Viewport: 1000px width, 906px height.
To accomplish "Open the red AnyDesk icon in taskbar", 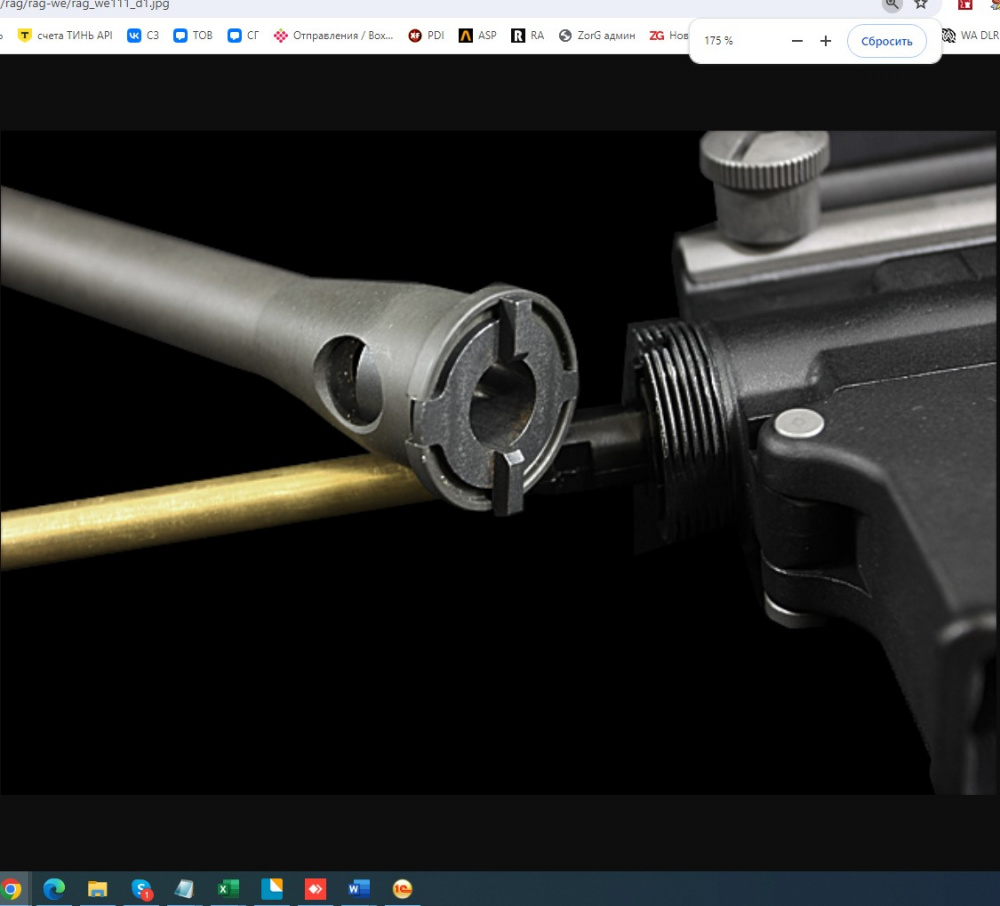I will [315, 888].
